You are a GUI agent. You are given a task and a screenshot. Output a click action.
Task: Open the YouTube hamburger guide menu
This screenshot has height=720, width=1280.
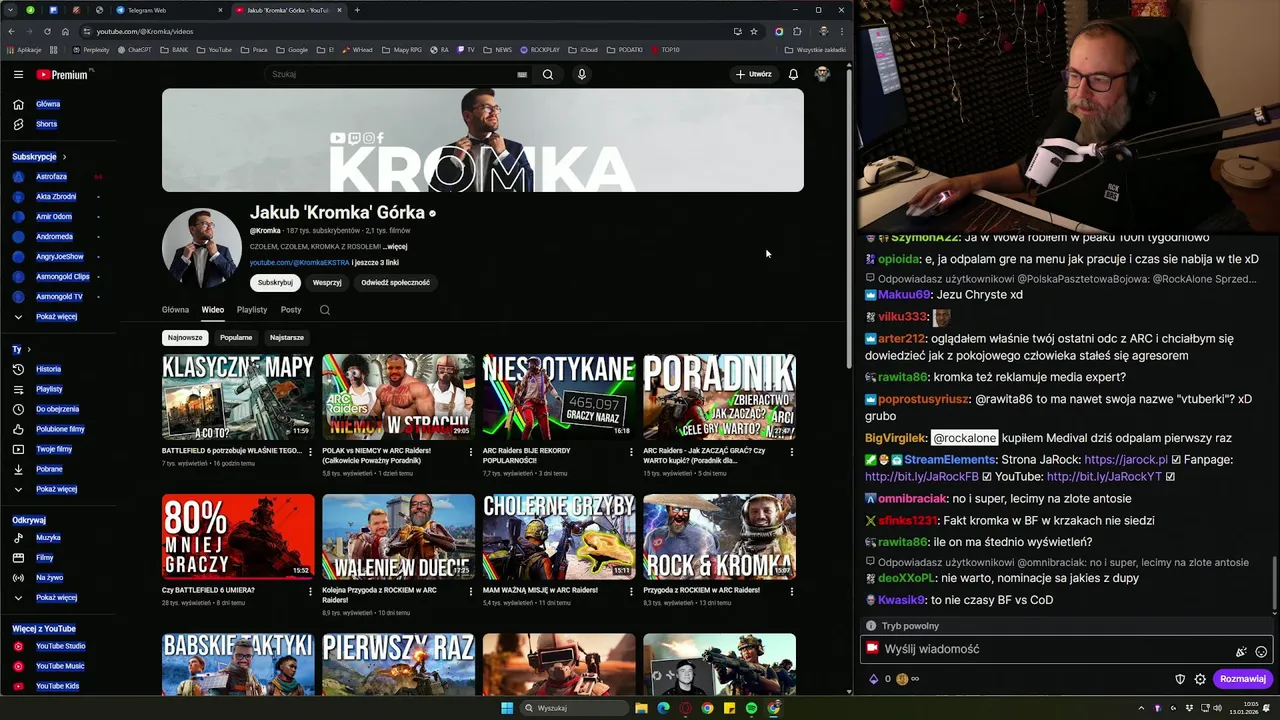18,74
